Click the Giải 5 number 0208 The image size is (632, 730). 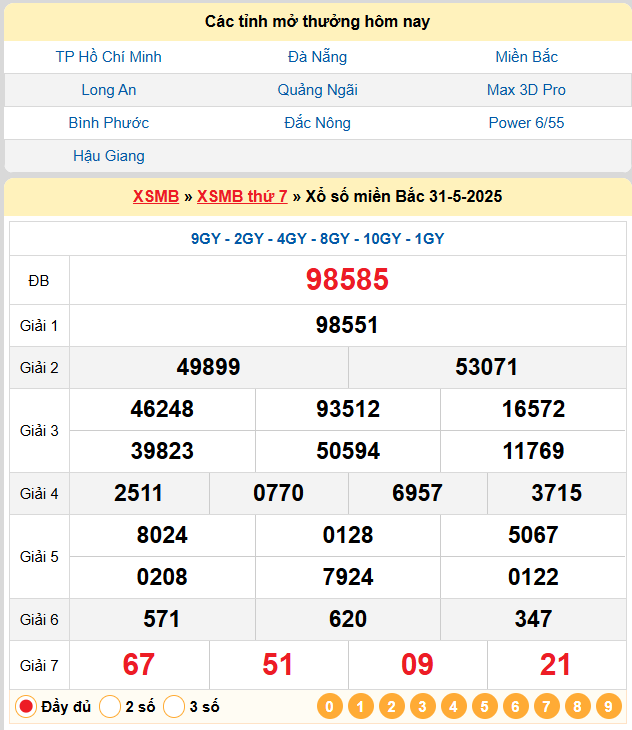pos(162,577)
